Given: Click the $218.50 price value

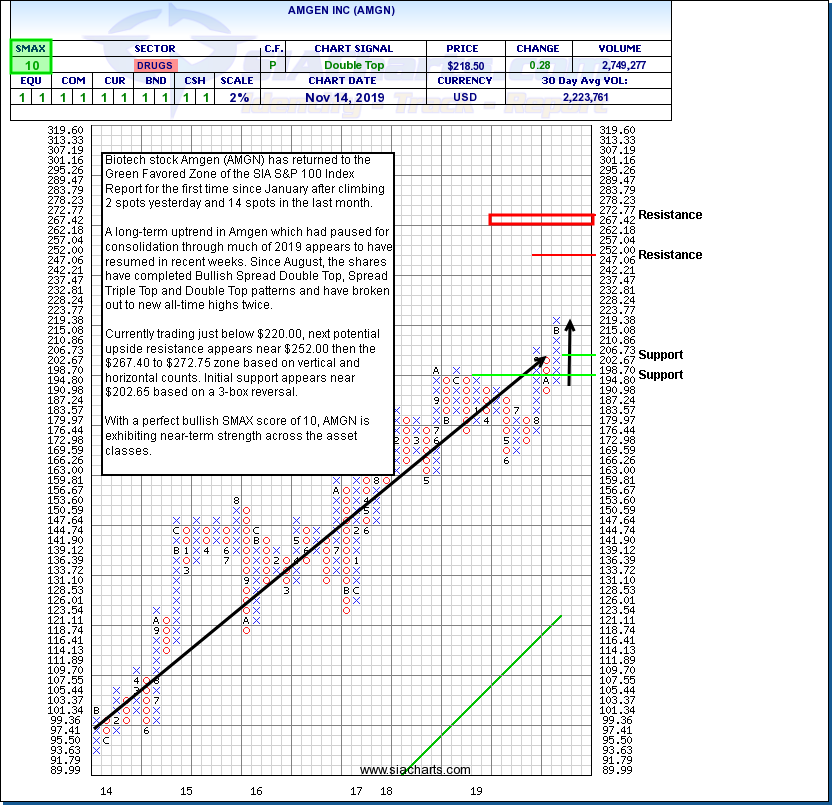Looking at the screenshot, I should pyautogui.click(x=465, y=65).
